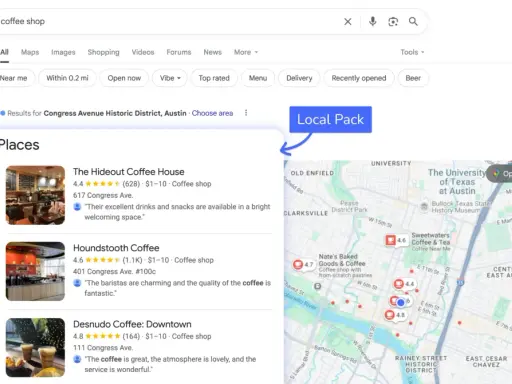This screenshot has width=512, height=384.
Task: Click the Choose area link
Action: coord(212,113)
